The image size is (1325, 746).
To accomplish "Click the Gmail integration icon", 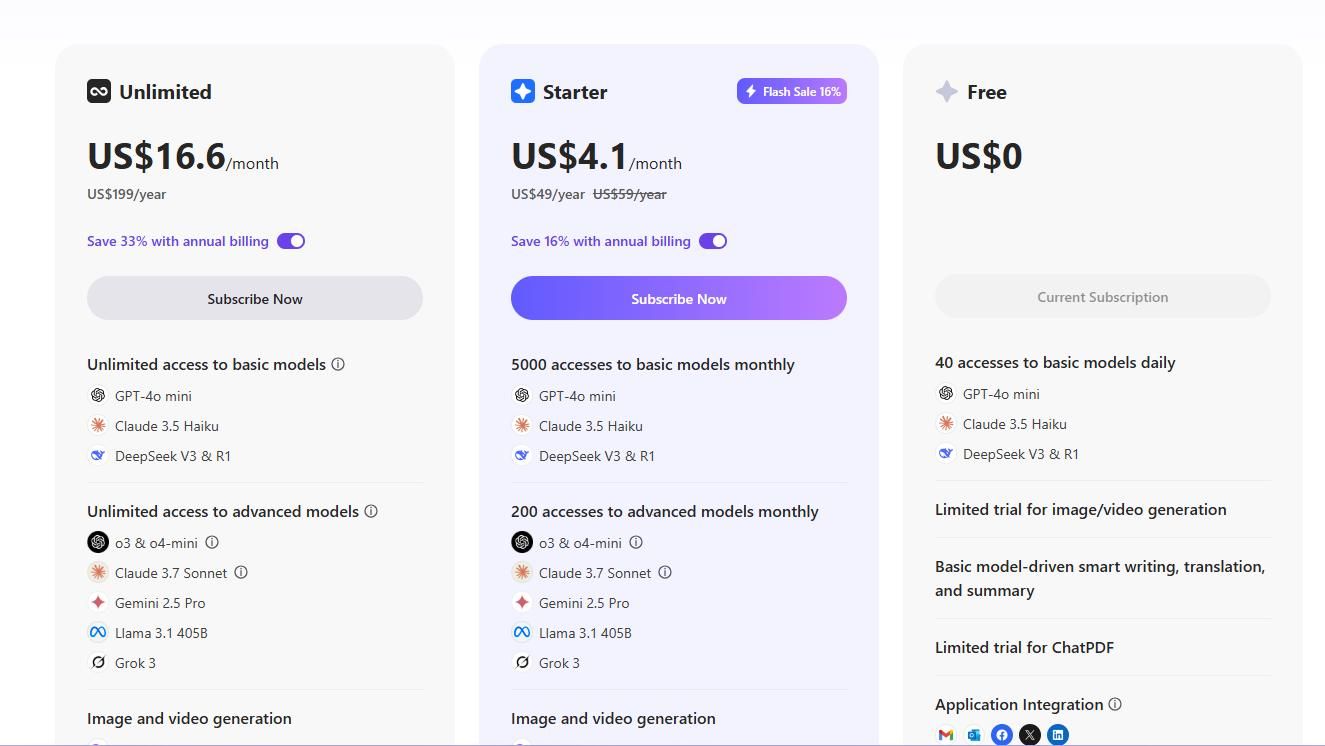I will tap(946, 735).
